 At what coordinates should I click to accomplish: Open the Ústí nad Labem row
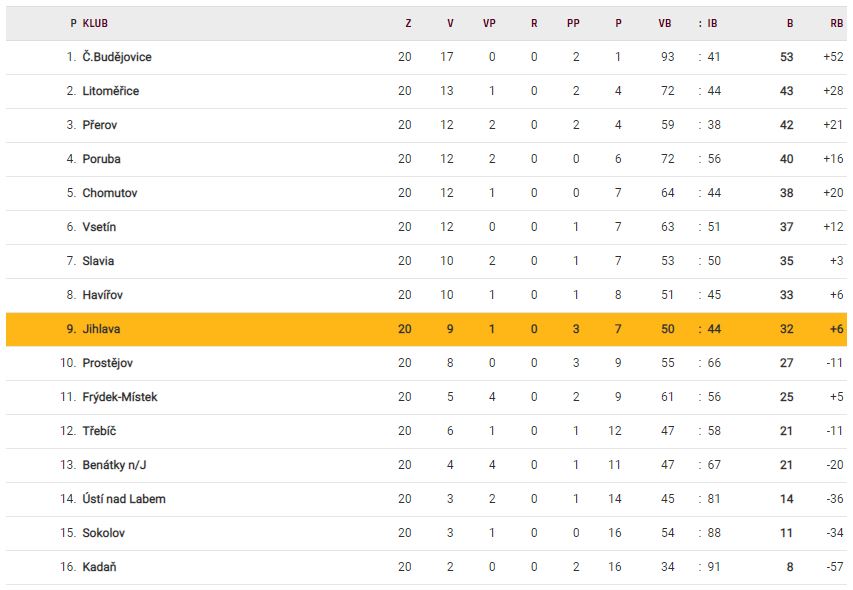coord(124,499)
